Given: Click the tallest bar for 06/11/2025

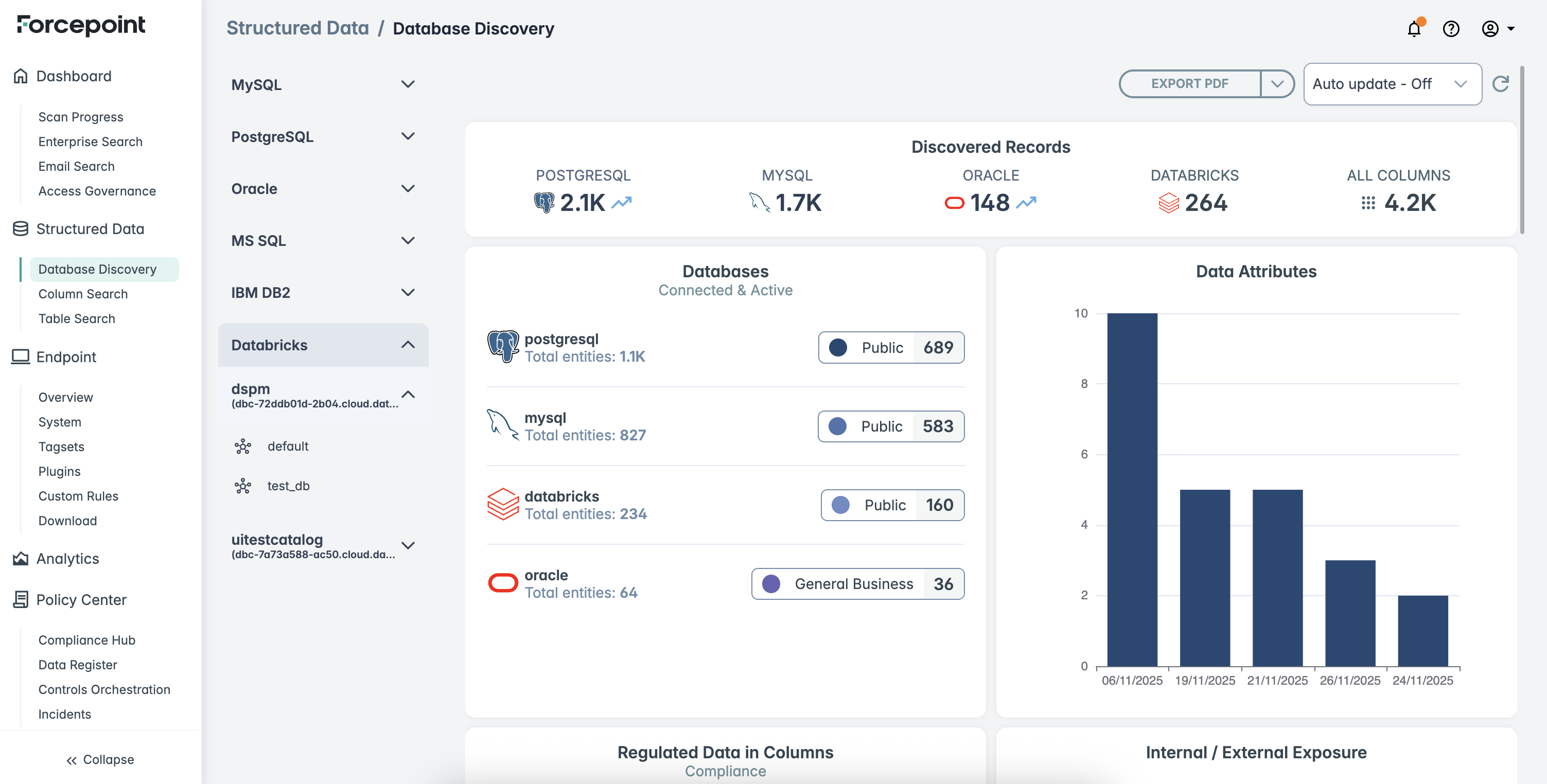Looking at the screenshot, I should pos(1131,489).
